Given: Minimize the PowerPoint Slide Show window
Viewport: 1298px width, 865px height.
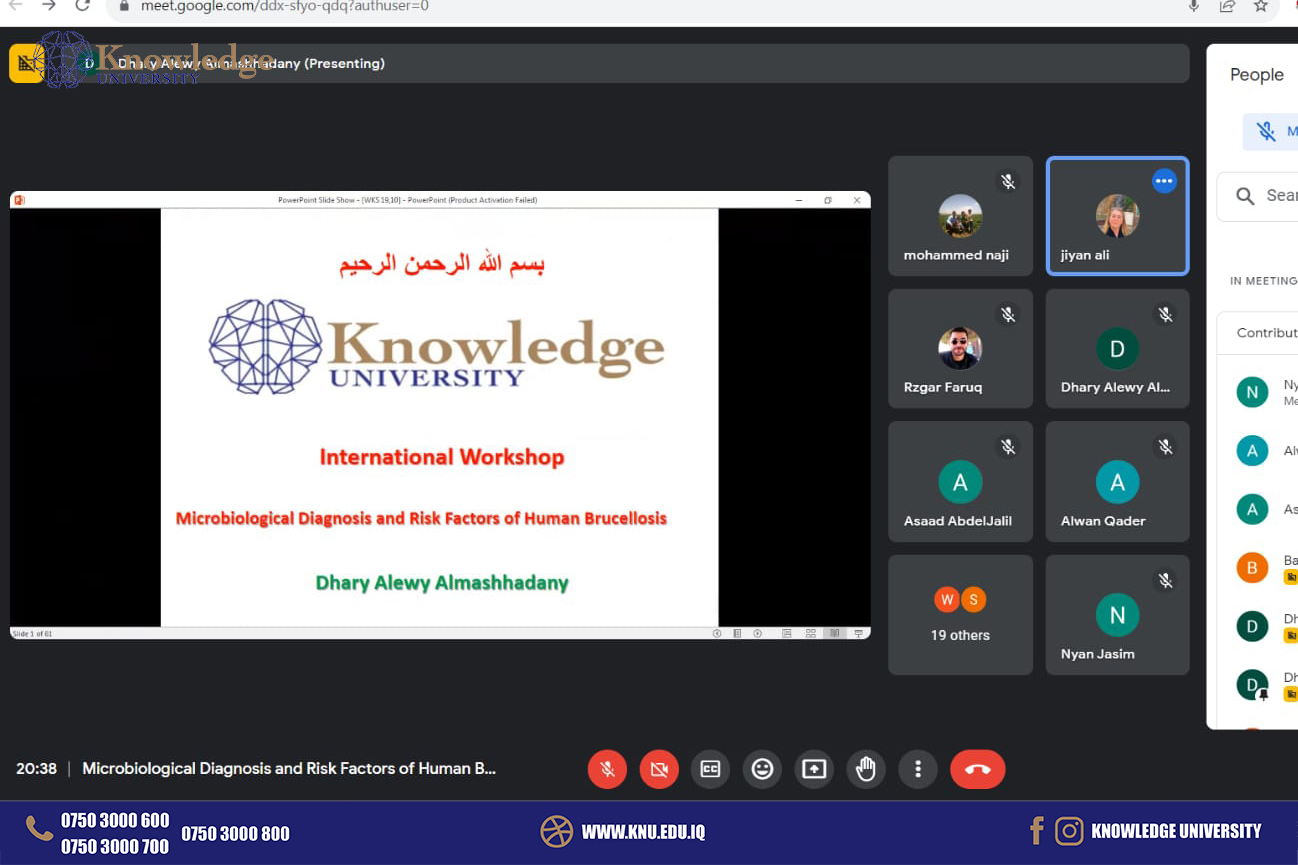Looking at the screenshot, I should pos(799,200).
